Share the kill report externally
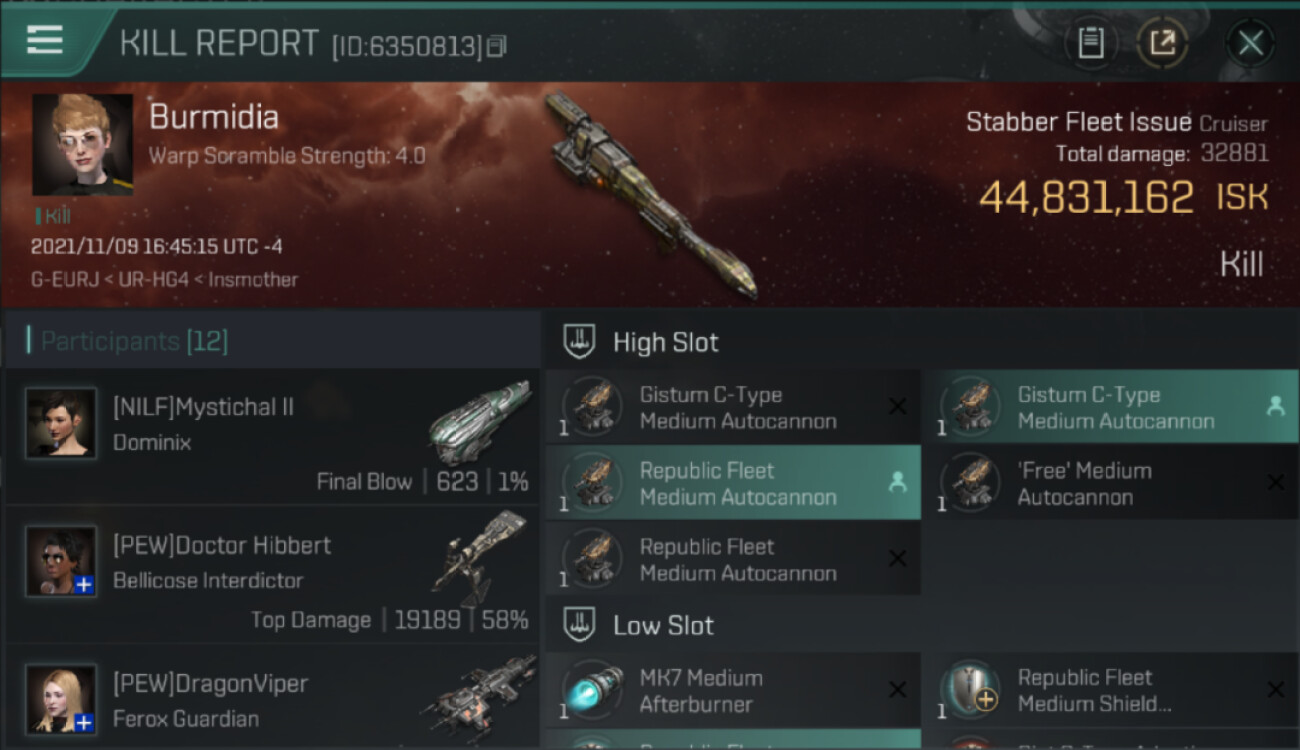This screenshot has height=750, width=1300. (x=1162, y=43)
